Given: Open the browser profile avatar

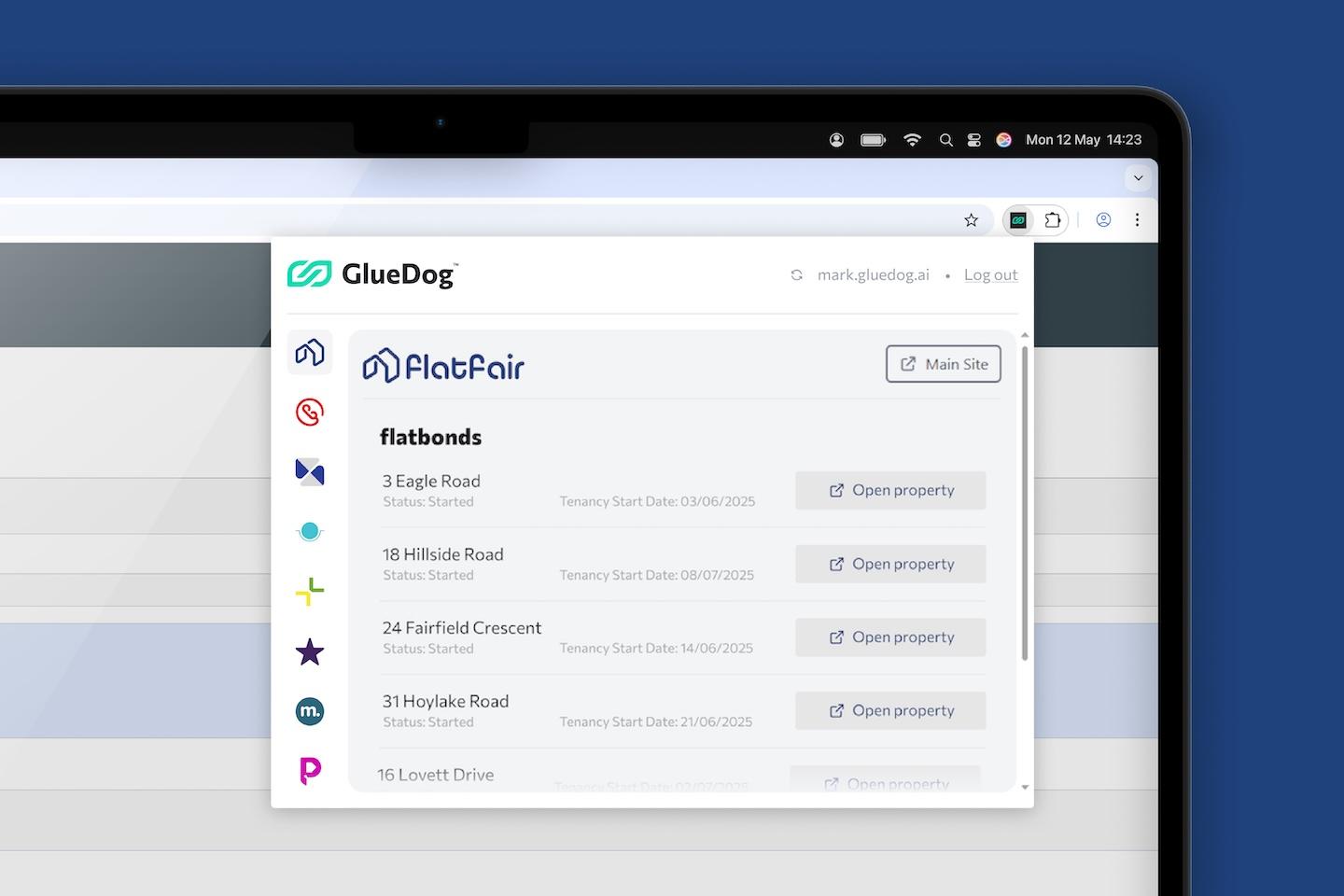Looking at the screenshot, I should coord(1103,219).
